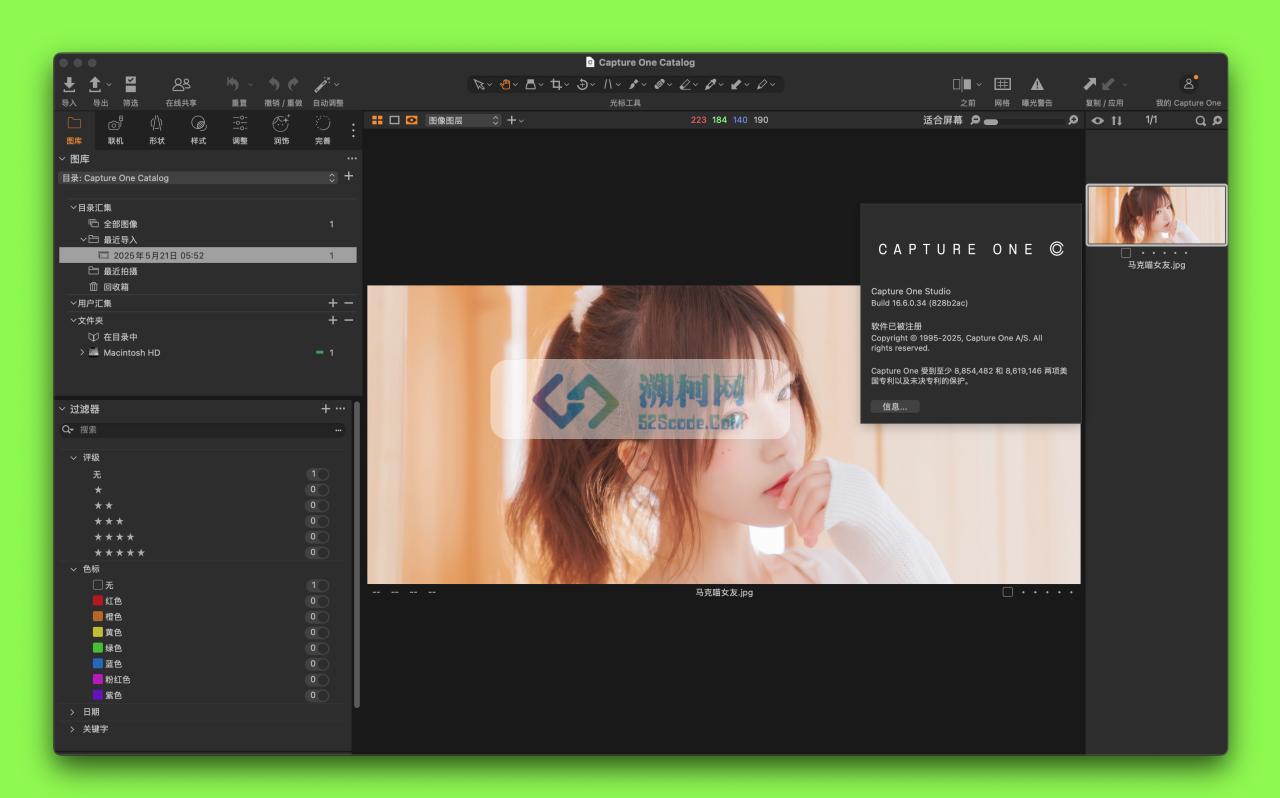Screen dimensions: 1280x798
Task: Check the color tag box under the viewer image
Action: coord(1007,592)
